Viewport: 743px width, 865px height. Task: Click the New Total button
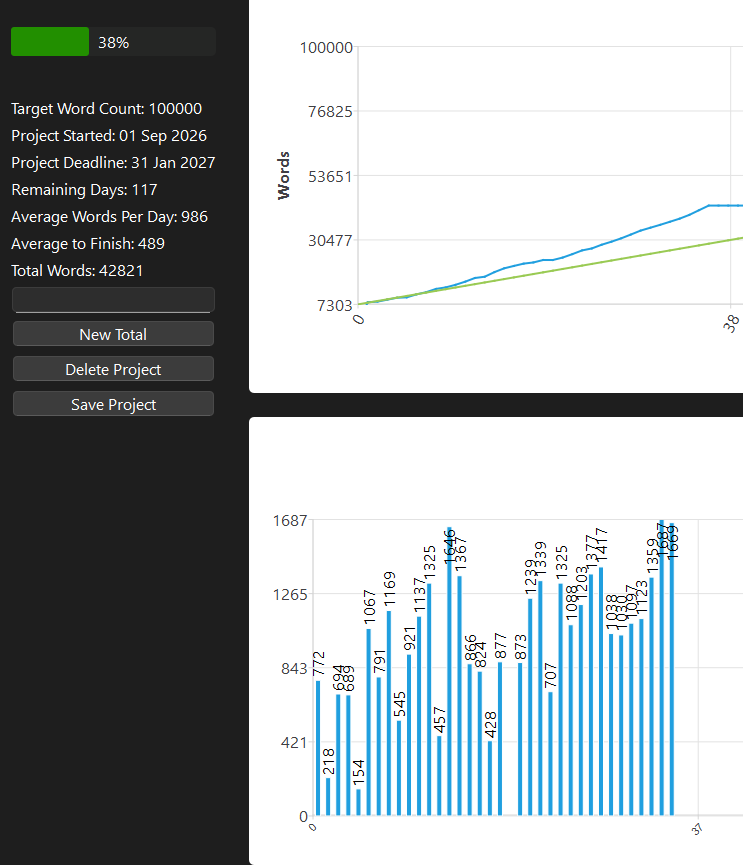[113, 334]
